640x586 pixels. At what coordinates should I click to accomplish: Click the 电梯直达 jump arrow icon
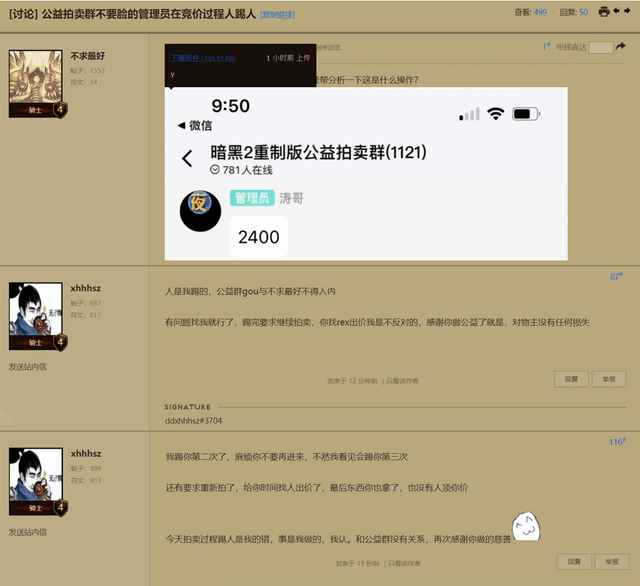point(620,47)
